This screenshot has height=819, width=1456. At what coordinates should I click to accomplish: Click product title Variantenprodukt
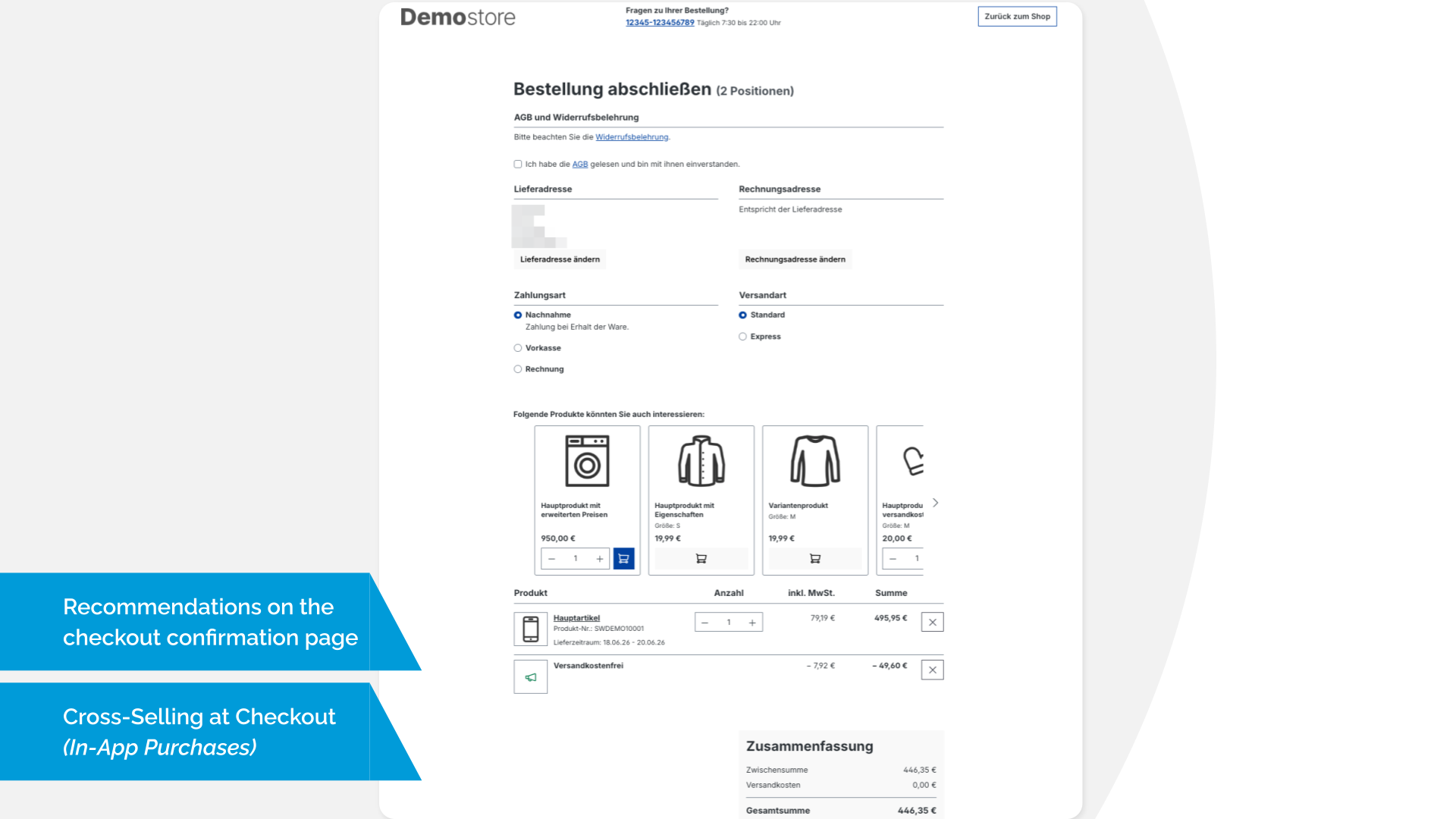798,506
